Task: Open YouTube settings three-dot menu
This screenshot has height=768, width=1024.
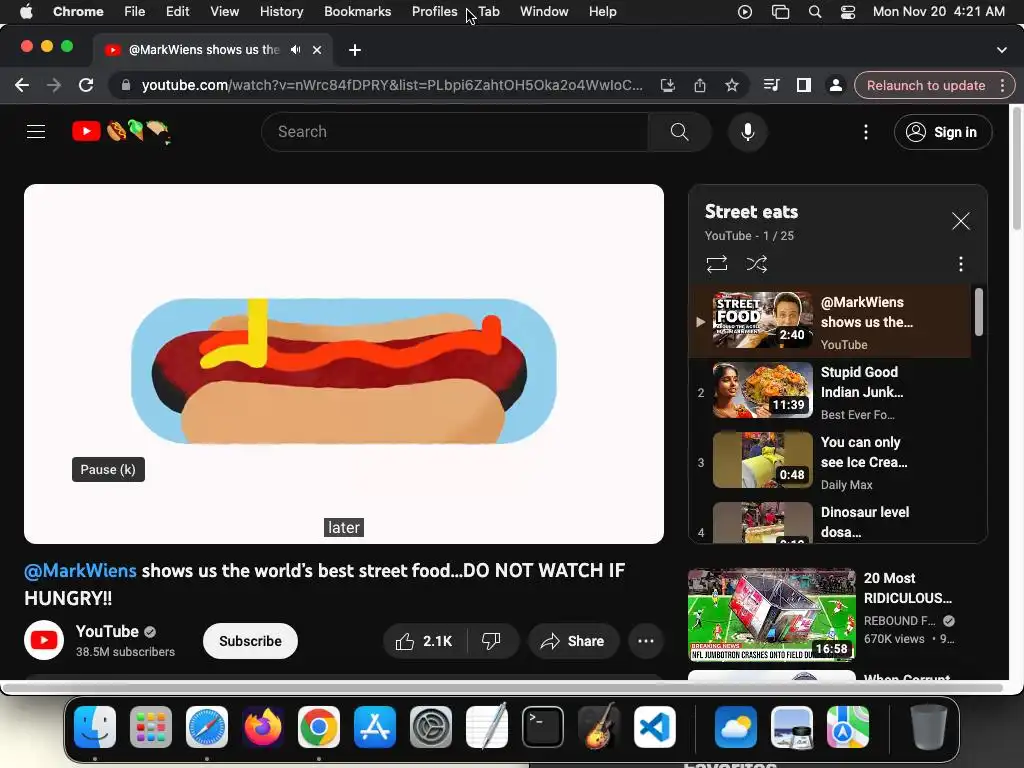Action: point(866,132)
